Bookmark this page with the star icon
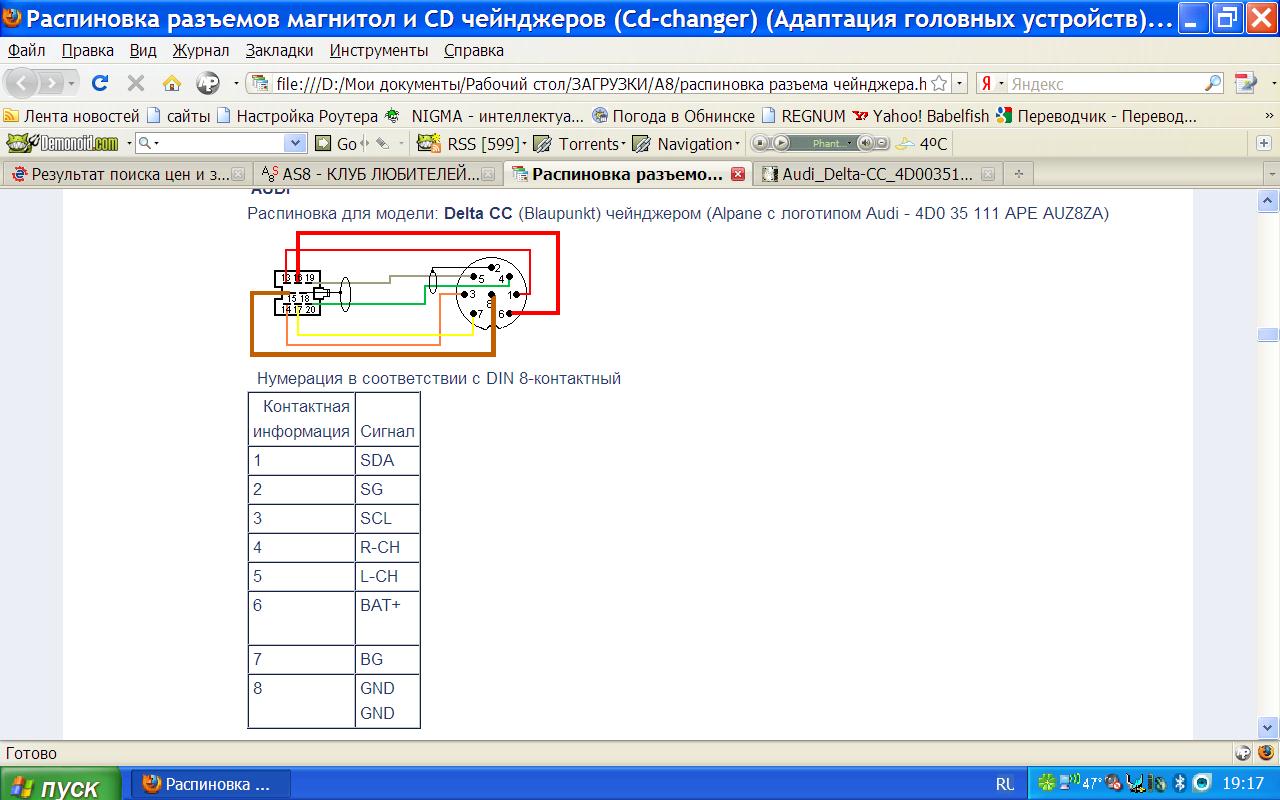Viewport: 1280px width, 800px height. (940, 83)
